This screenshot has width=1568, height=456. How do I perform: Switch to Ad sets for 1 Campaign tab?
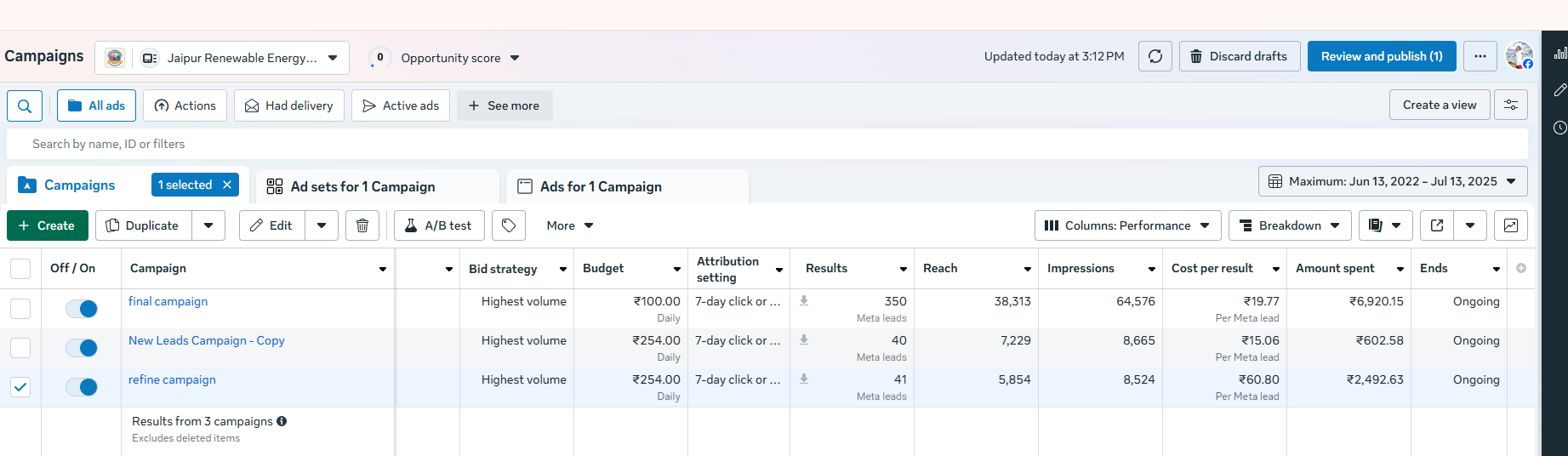point(362,186)
